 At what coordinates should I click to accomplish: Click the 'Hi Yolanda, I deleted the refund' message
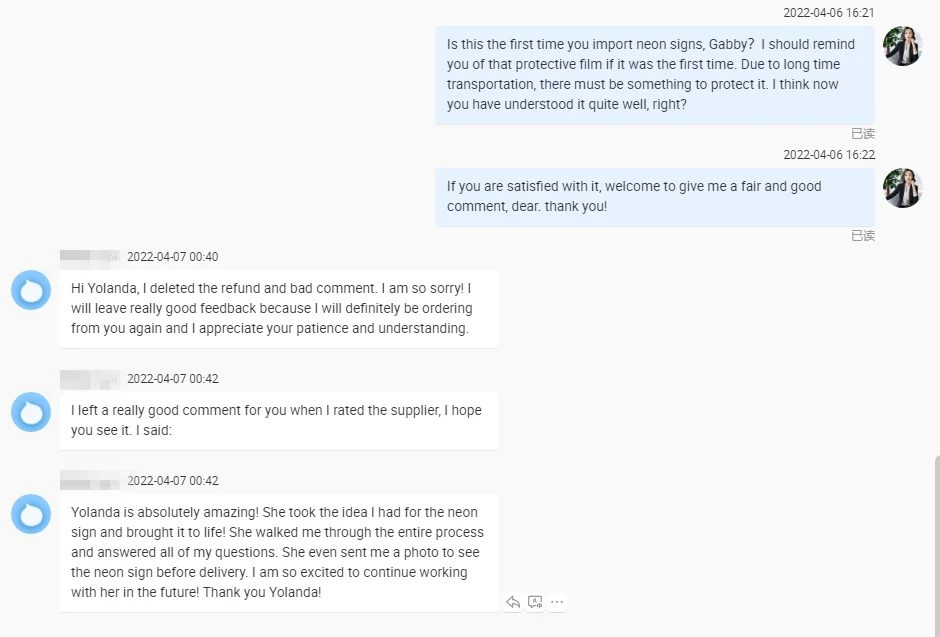click(x=278, y=308)
